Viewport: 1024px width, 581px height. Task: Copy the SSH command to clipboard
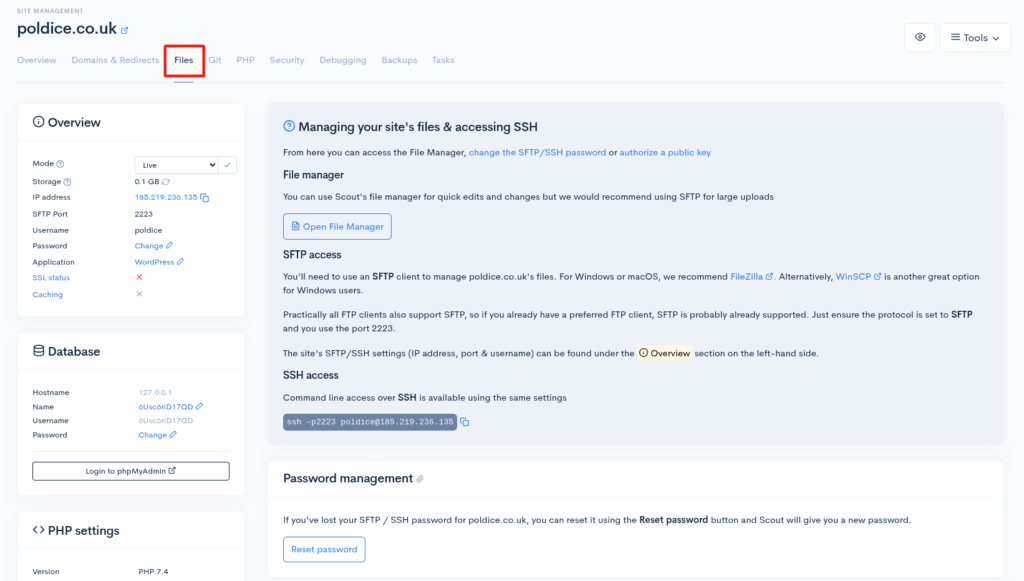coord(464,423)
